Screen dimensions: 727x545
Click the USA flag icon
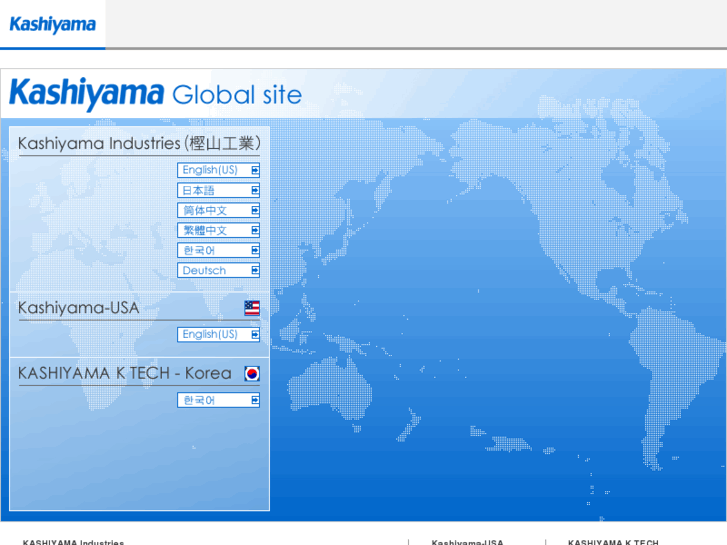pyautogui.click(x=252, y=308)
